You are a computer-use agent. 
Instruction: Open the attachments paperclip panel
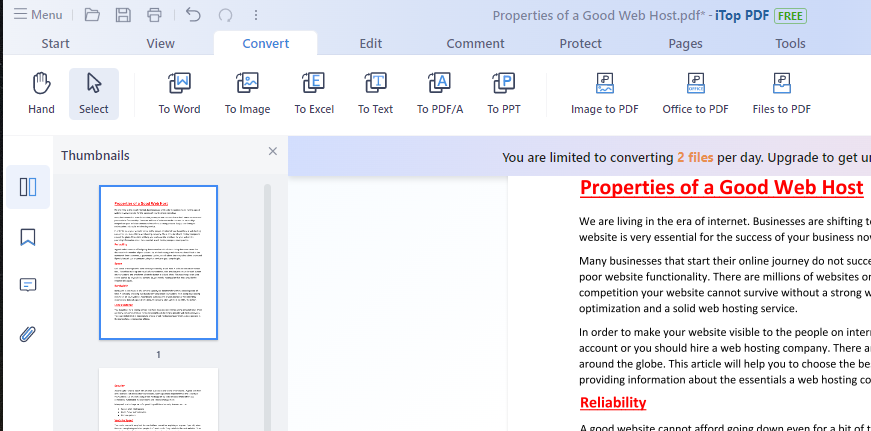pos(28,334)
